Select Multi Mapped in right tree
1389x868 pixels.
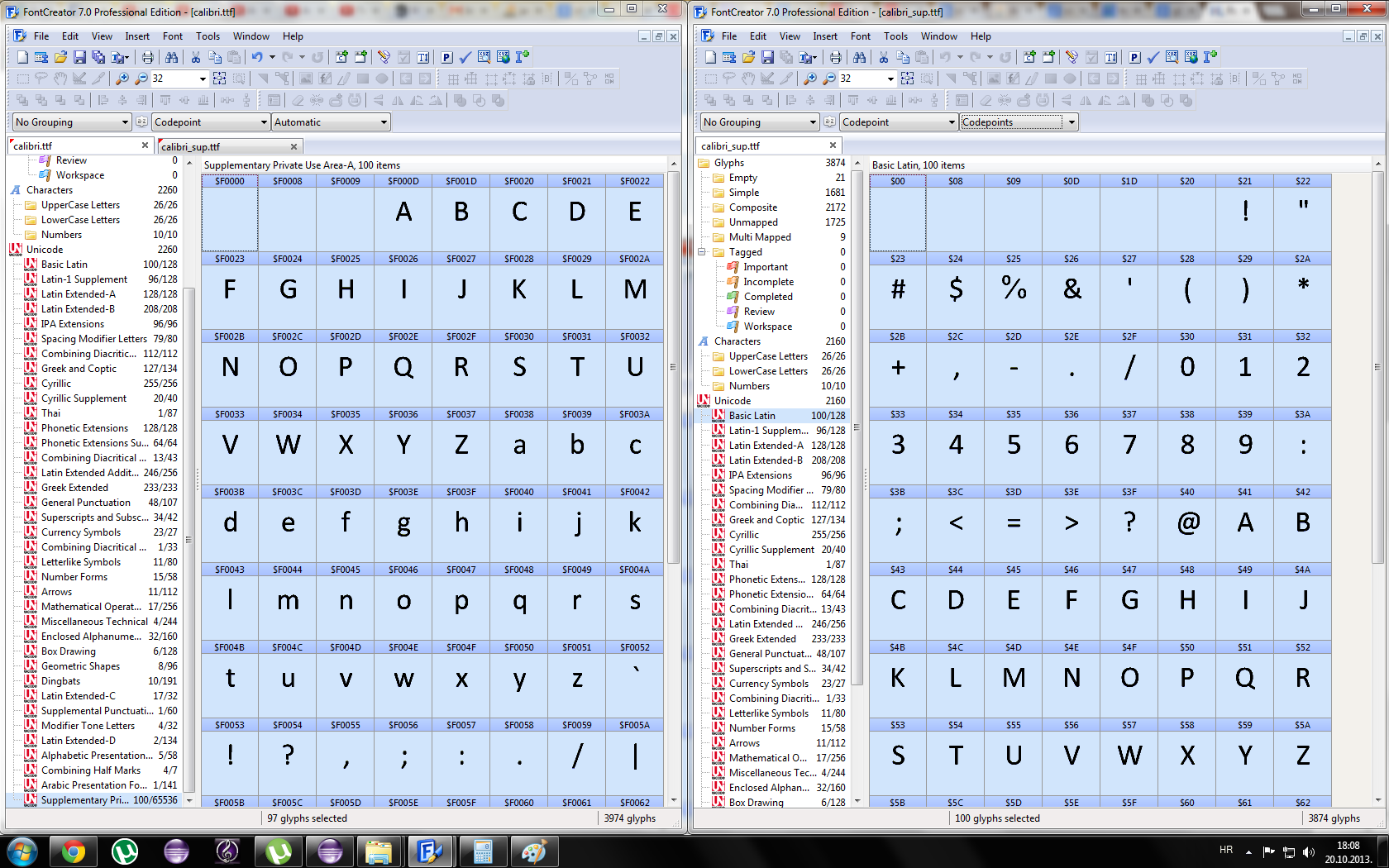click(x=760, y=237)
